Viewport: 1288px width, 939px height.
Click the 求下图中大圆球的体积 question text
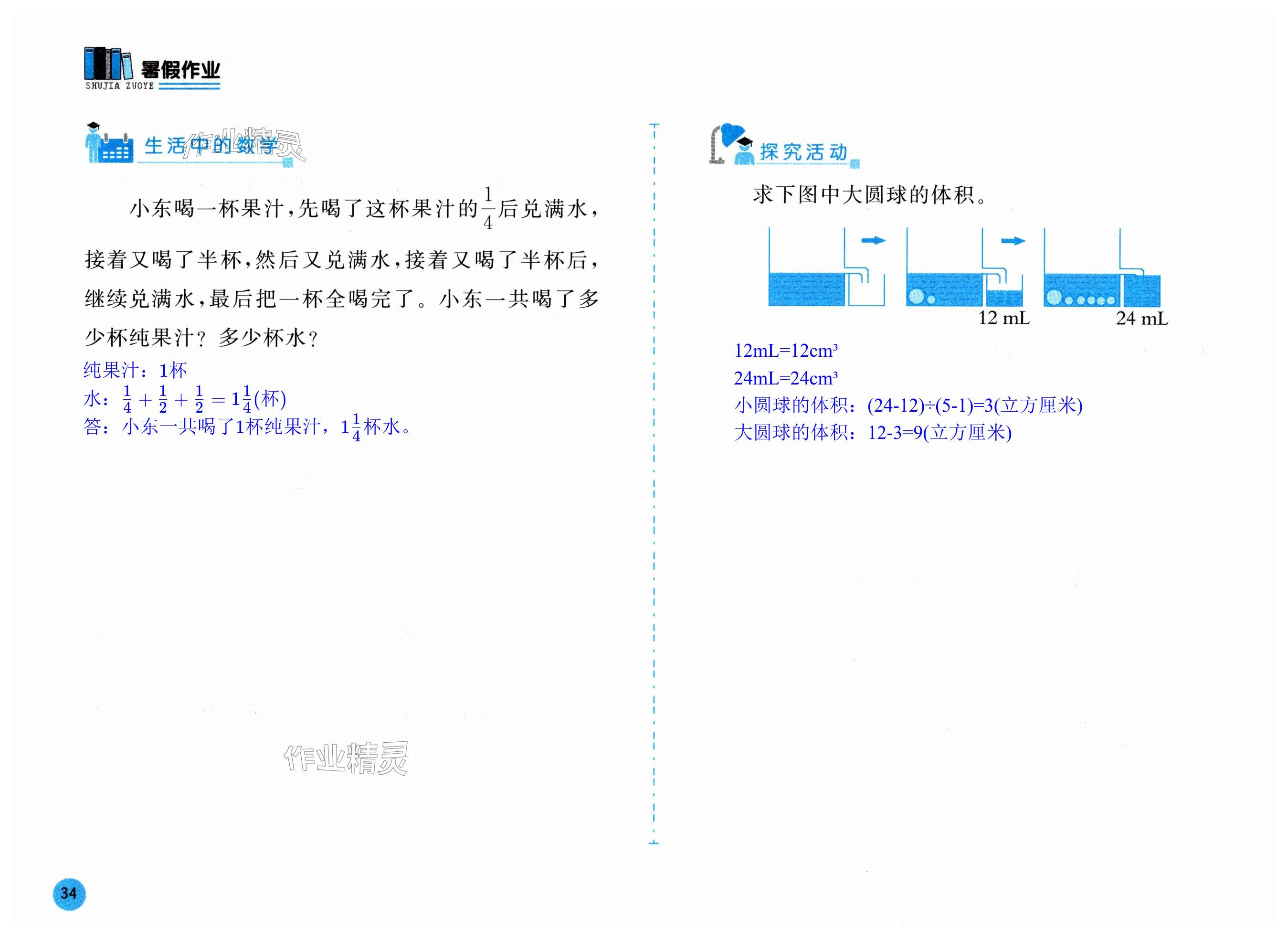point(870,195)
